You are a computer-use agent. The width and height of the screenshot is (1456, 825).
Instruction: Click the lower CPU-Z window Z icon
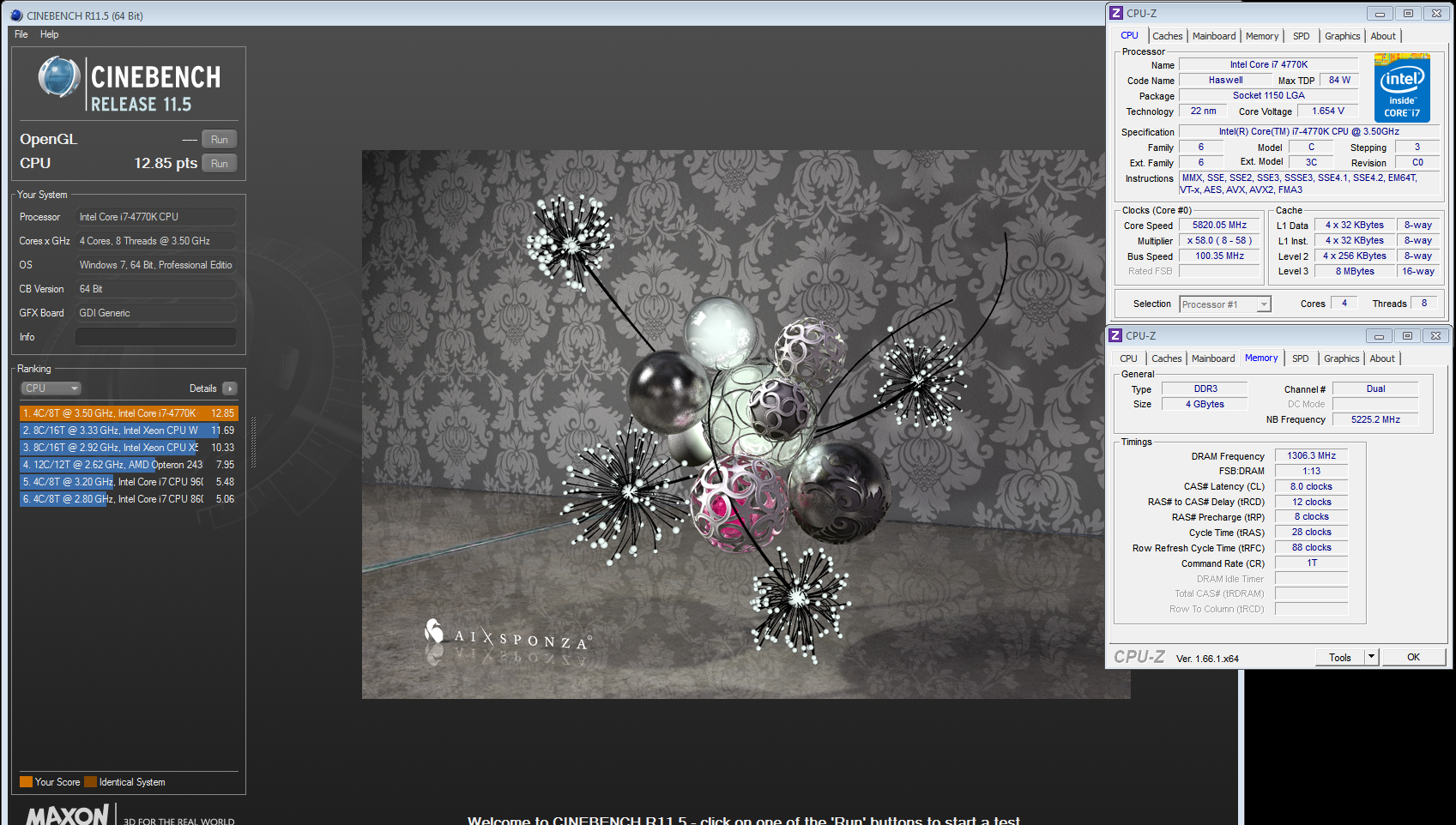coord(1115,335)
